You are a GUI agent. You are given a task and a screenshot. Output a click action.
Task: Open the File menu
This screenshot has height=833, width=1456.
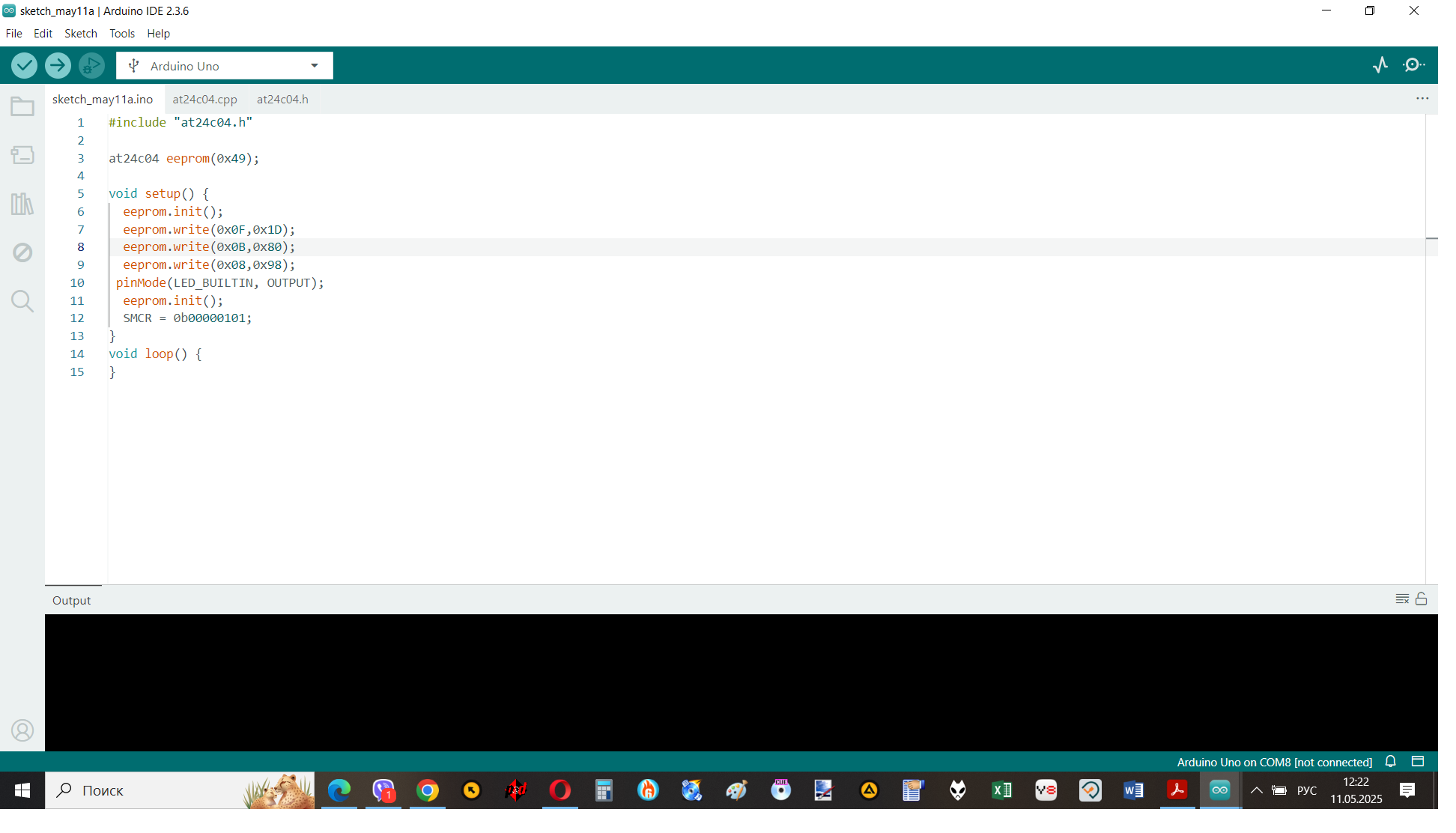(13, 34)
